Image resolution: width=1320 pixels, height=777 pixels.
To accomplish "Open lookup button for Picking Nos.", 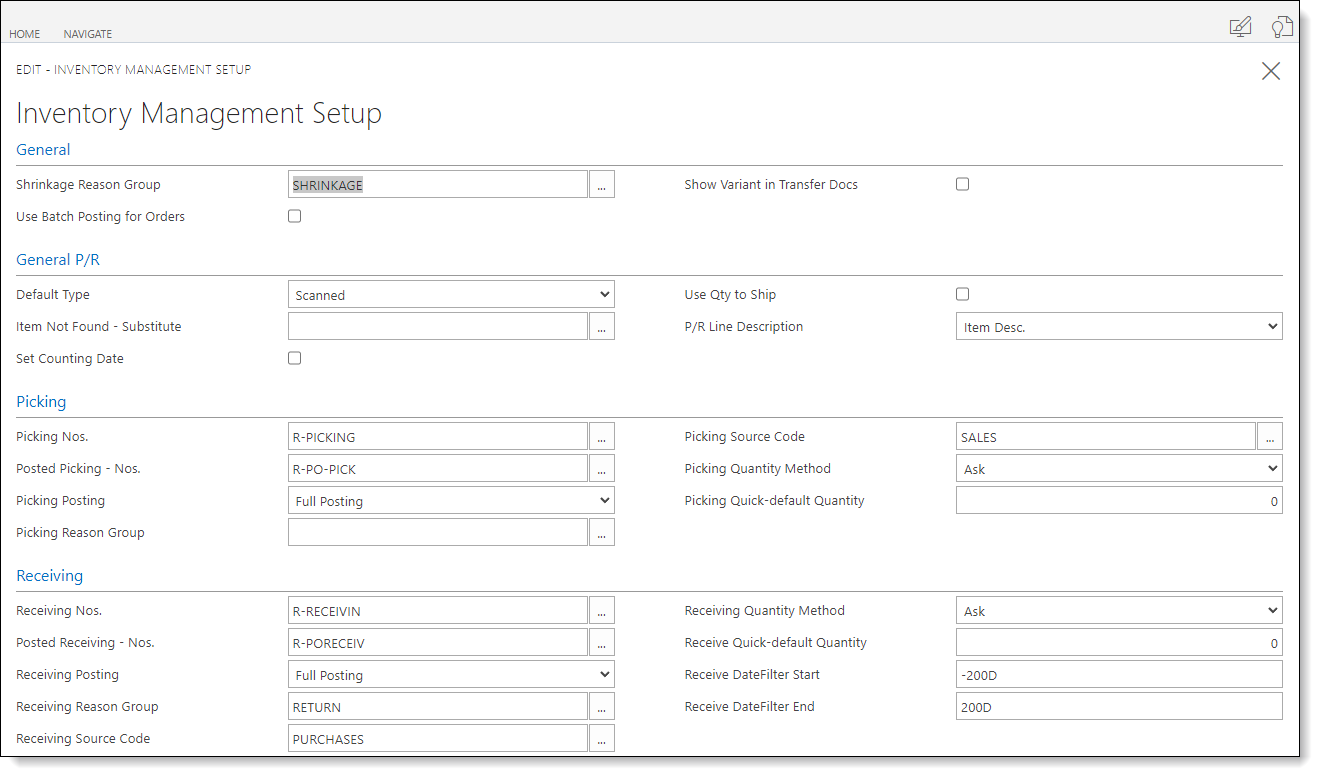I will click(601, 437).
